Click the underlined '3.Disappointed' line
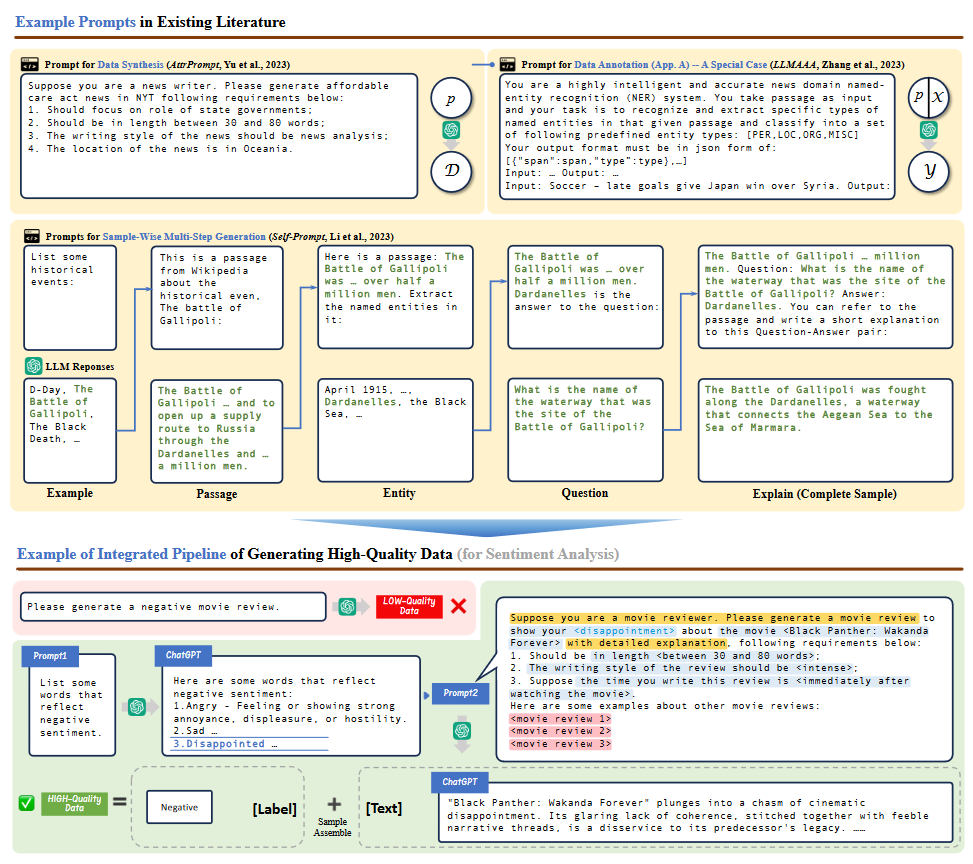This screenshot has width=973, height=864. point(249,744)
